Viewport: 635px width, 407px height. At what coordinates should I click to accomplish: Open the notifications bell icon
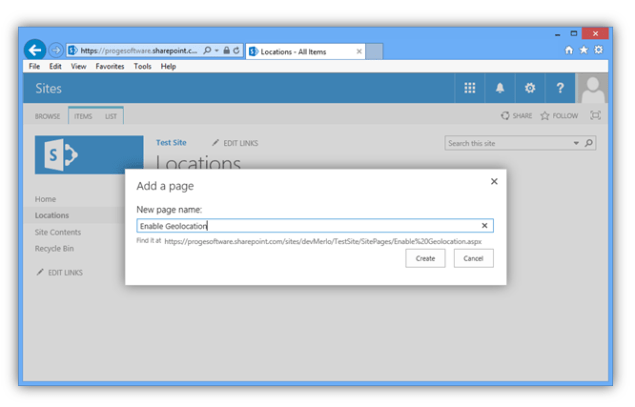[500, 89]
